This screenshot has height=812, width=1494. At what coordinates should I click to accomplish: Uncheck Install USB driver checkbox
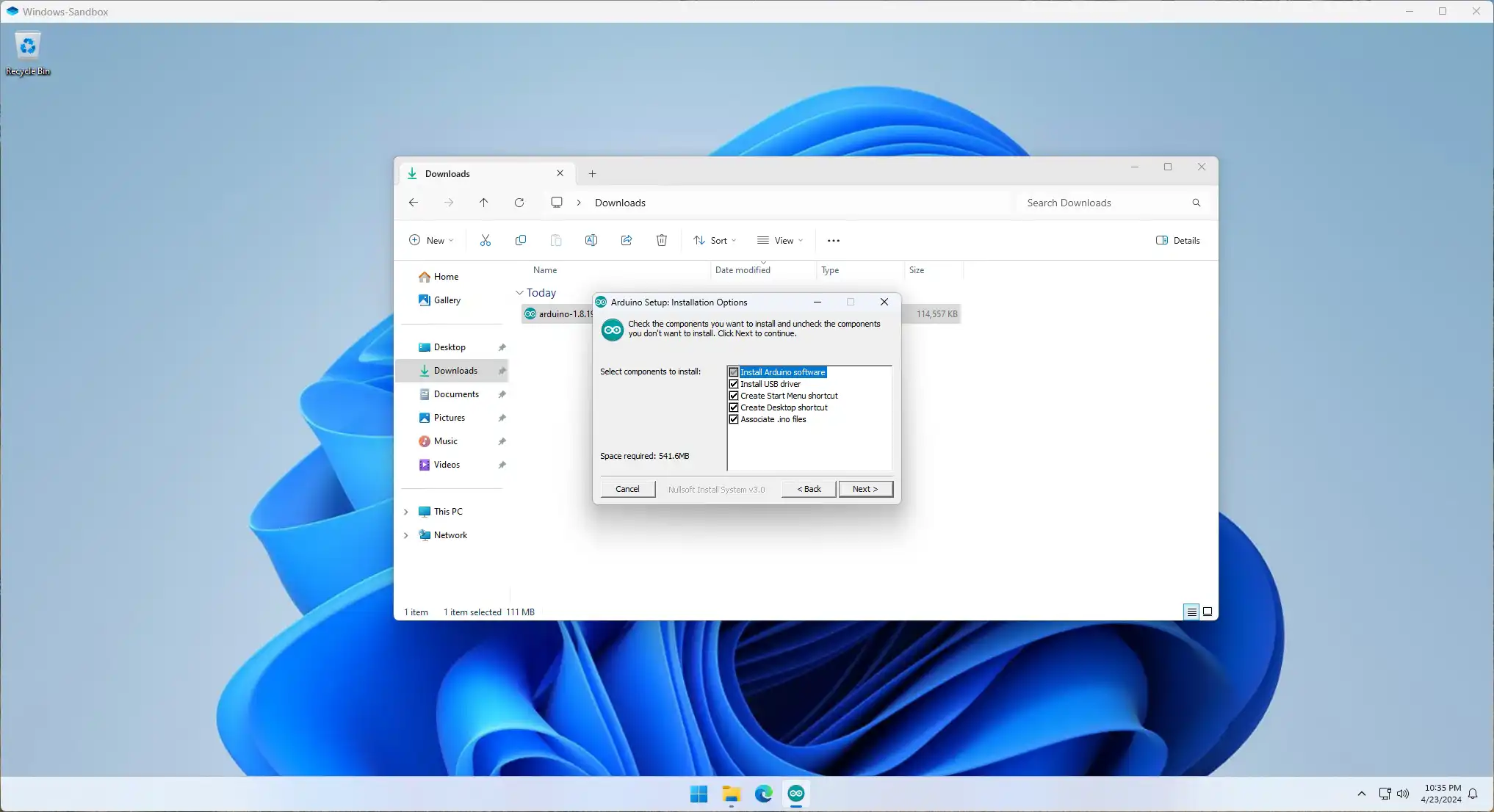click(733, 384)
